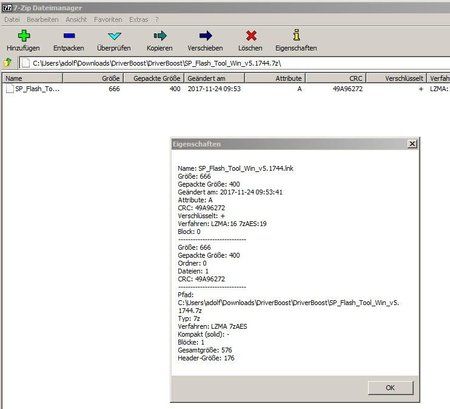Screen dimensions: 450x409
Task: Open the Extras menu
Action: [x=139, y=20]
